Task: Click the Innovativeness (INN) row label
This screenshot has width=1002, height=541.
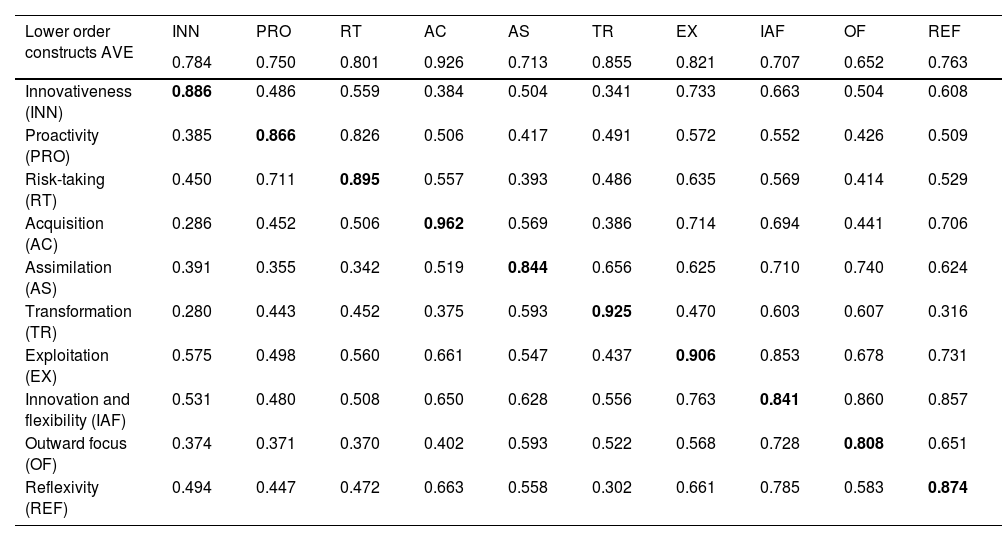Action: click(x=78, y=101)
